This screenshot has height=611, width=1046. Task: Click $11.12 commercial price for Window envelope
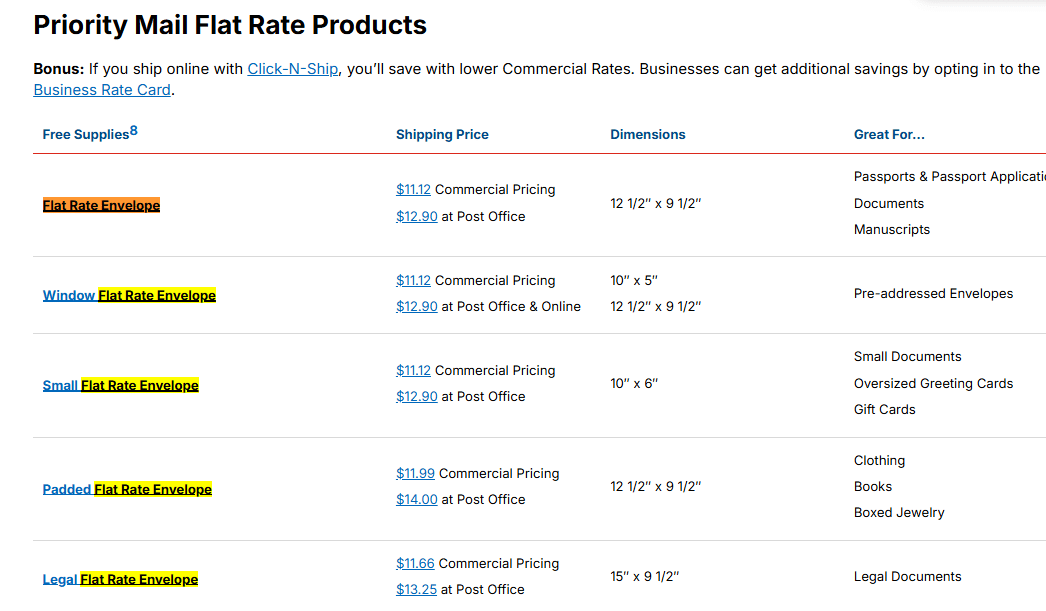pos(414,281)
